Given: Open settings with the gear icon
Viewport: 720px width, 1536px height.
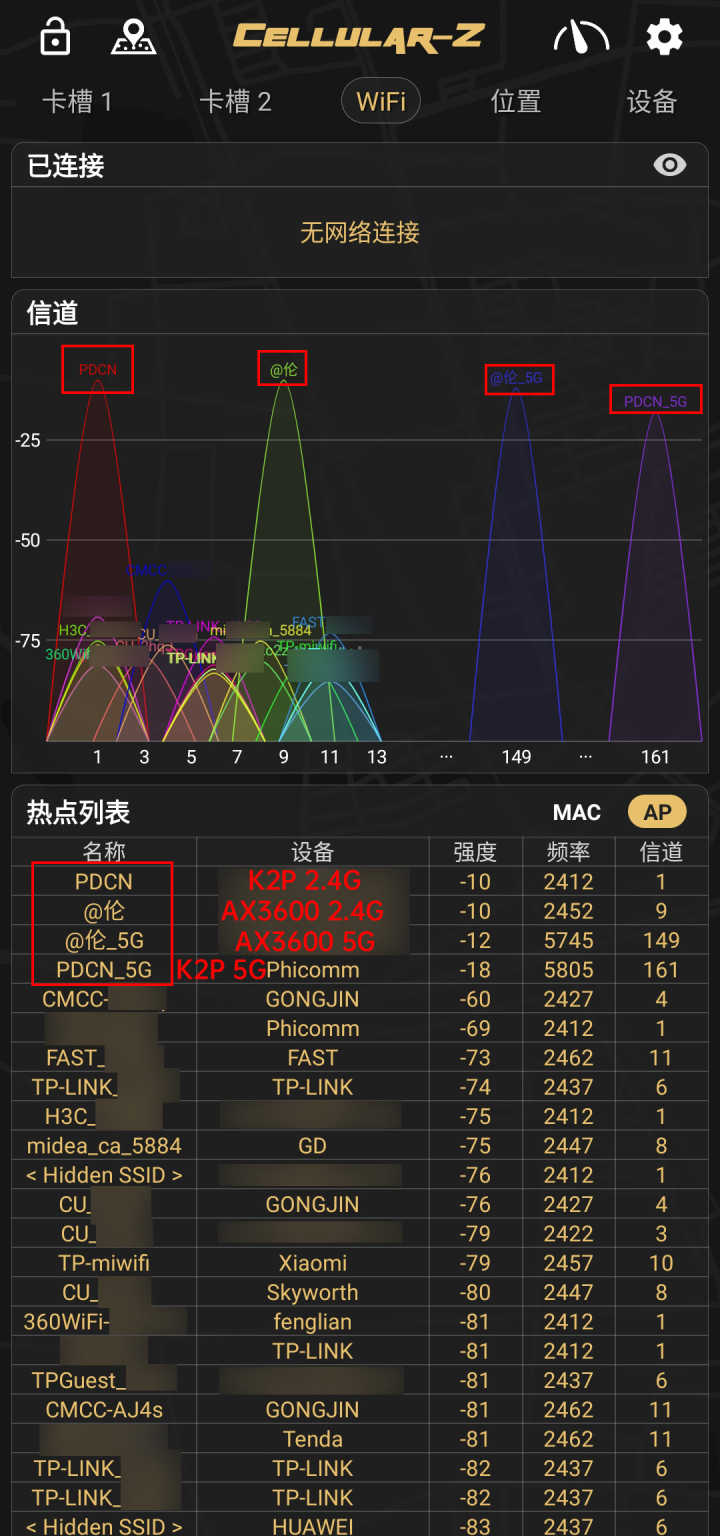Looking at the screenshot, I should click(x=664, y=38).
